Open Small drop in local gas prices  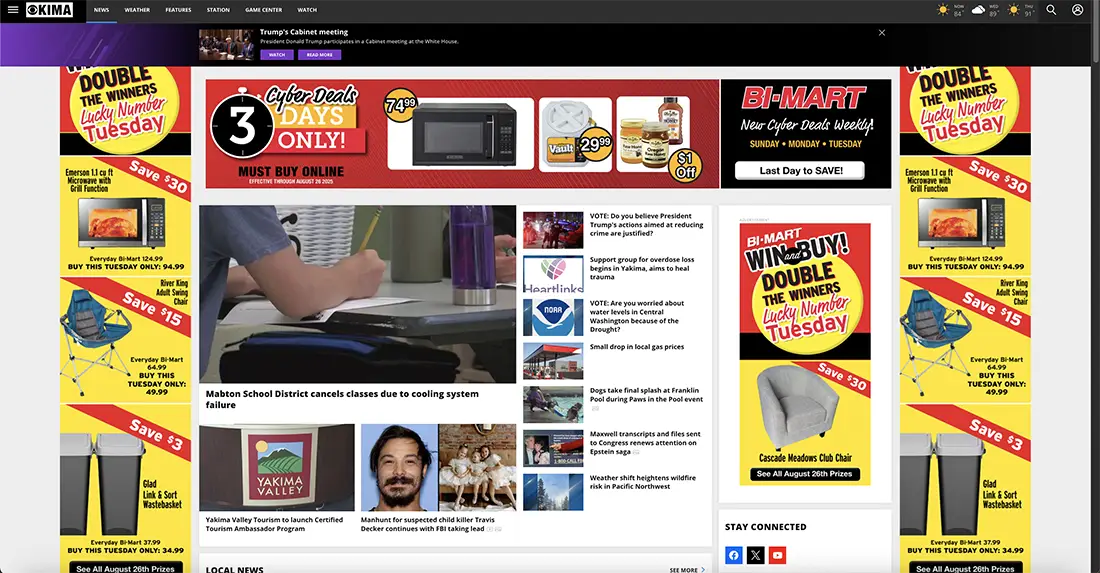(636, 346)
